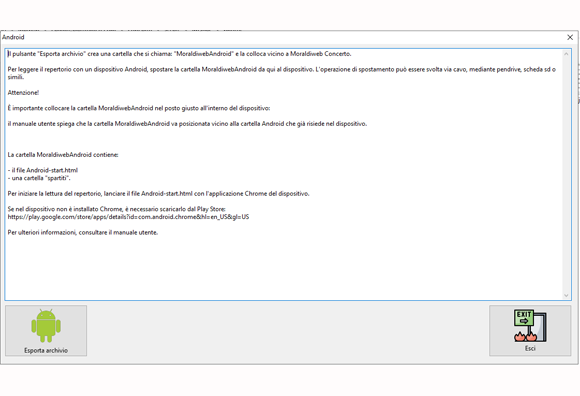
Task: Click the line '- una cartella "spartiti".'
Action: 39,178
